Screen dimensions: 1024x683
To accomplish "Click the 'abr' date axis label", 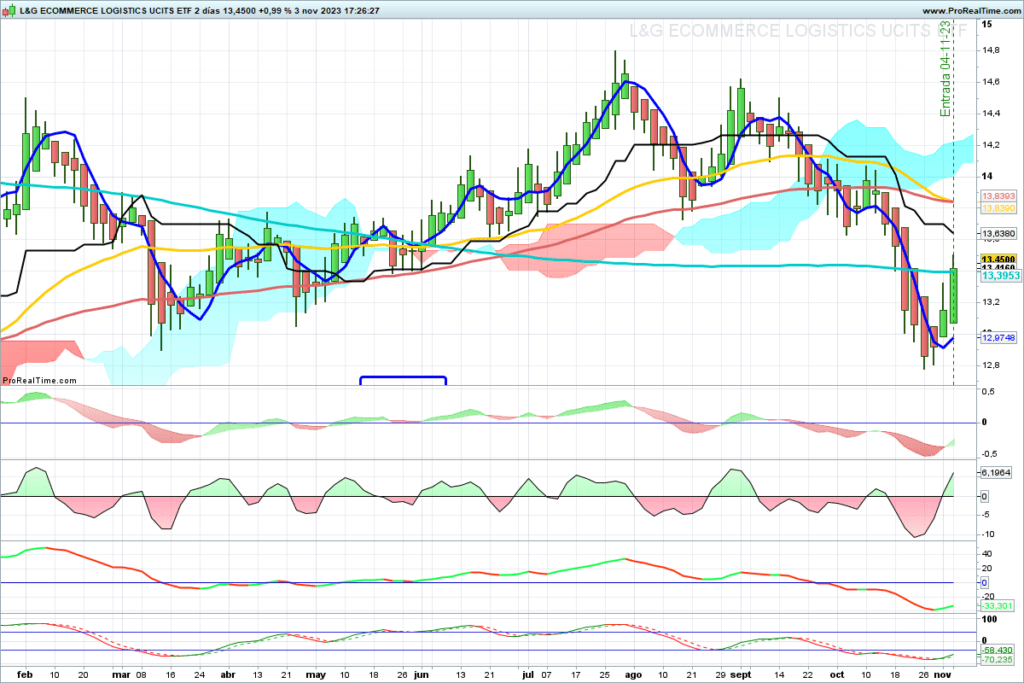I will tap(227, 675).
